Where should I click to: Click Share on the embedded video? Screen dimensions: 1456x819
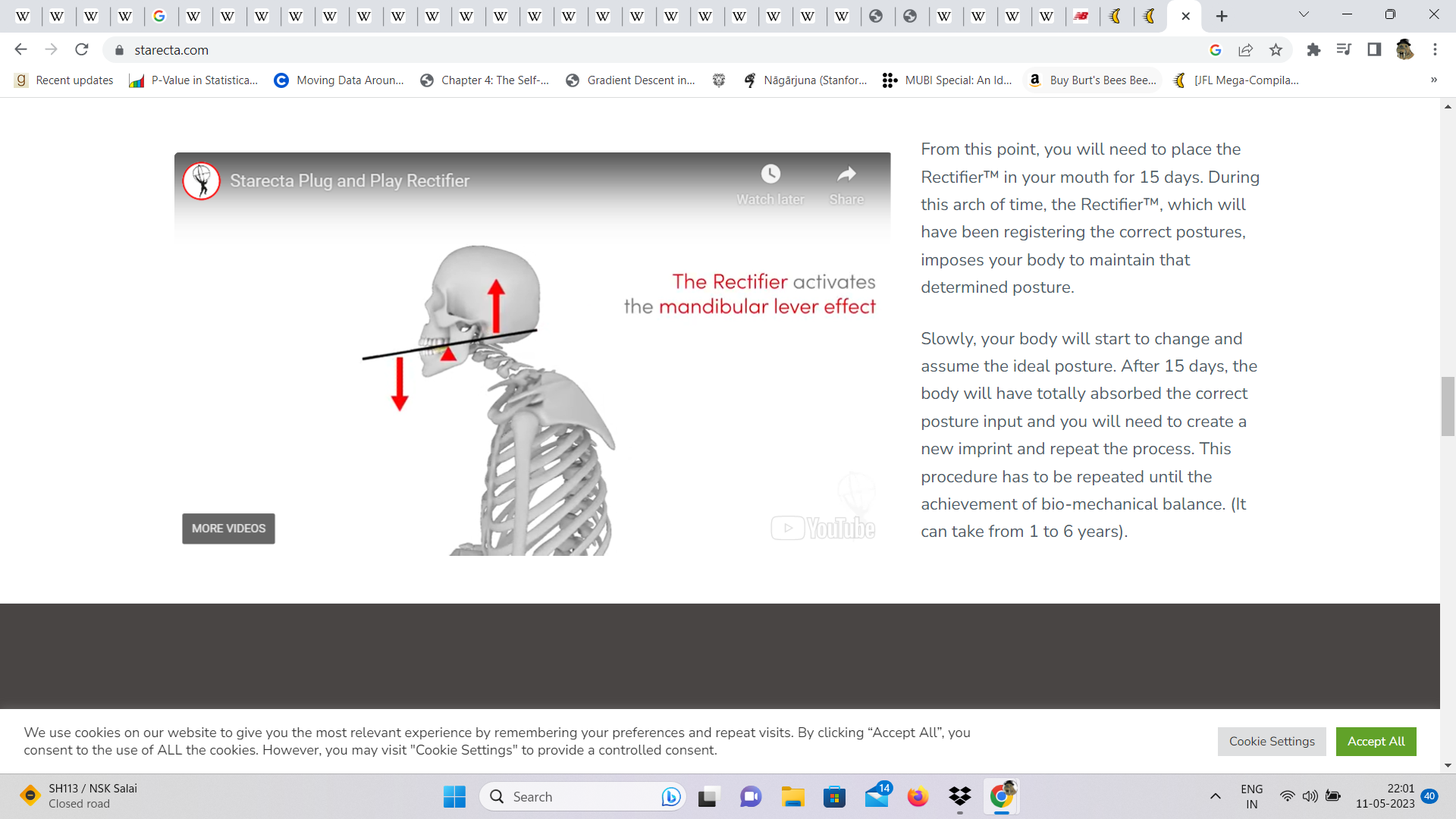tap(846, 185)
